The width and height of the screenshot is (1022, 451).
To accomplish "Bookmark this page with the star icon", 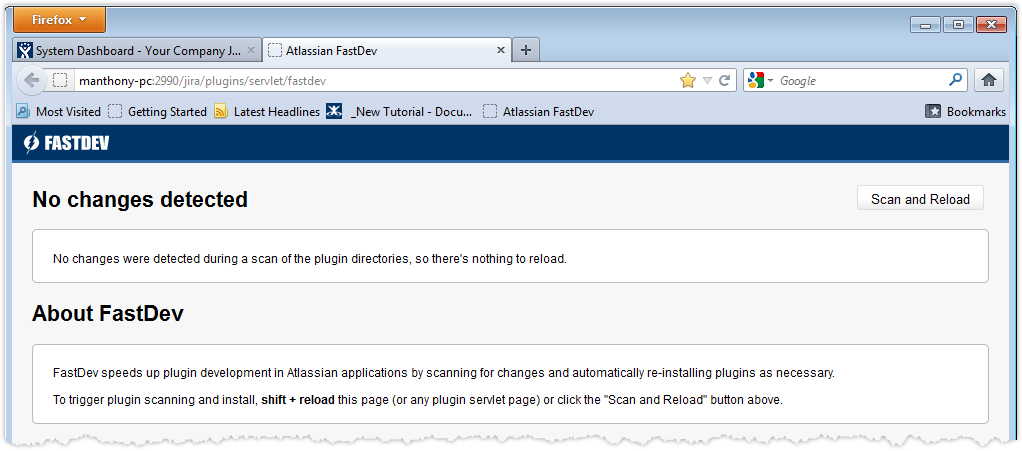I will coord(687,81).
